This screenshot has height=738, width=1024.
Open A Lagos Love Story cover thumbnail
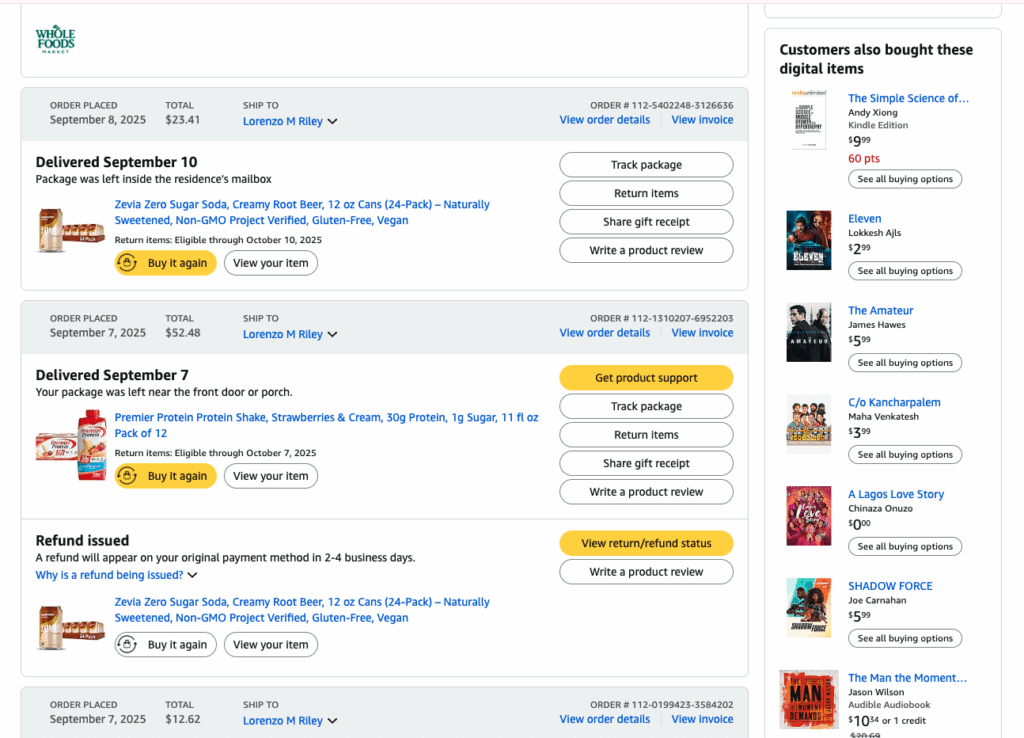click(x=808, y=516)
